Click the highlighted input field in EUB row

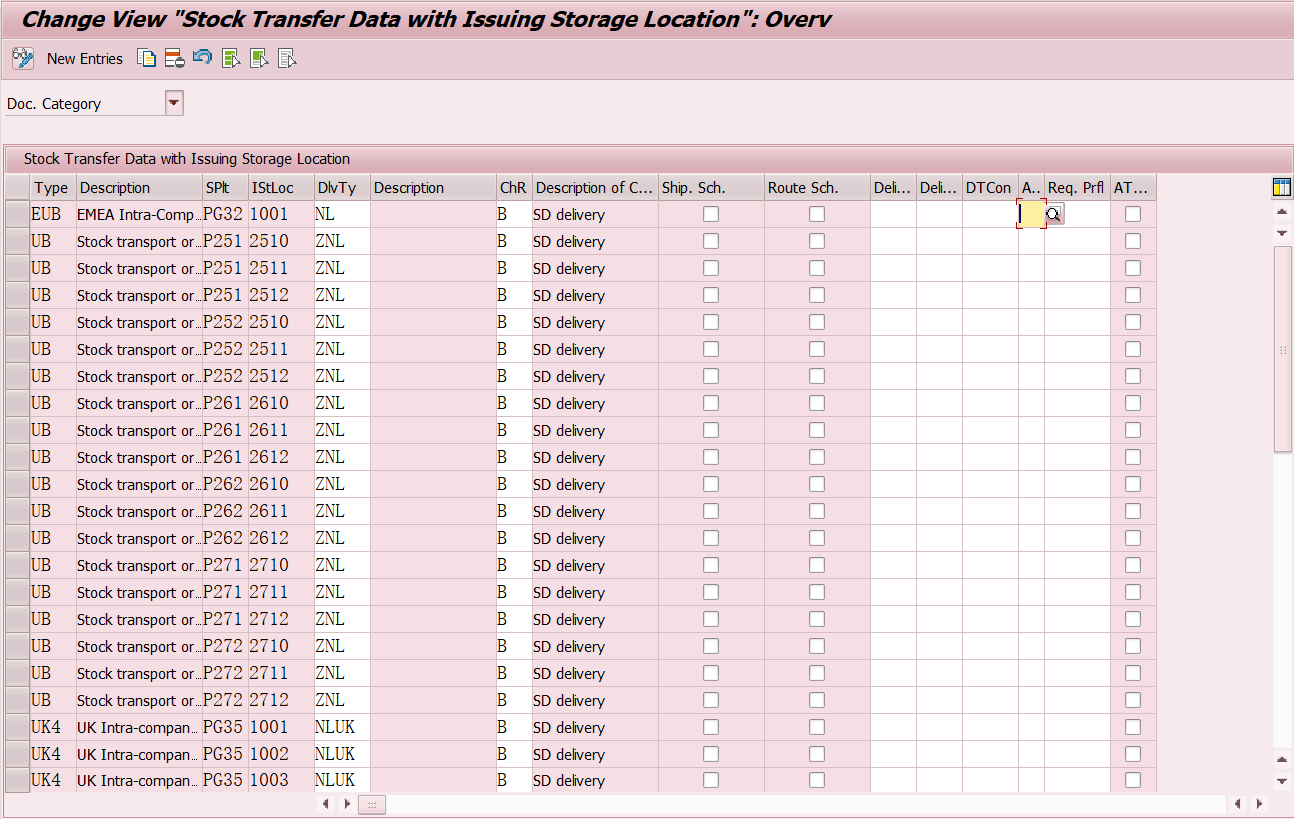1031,213
